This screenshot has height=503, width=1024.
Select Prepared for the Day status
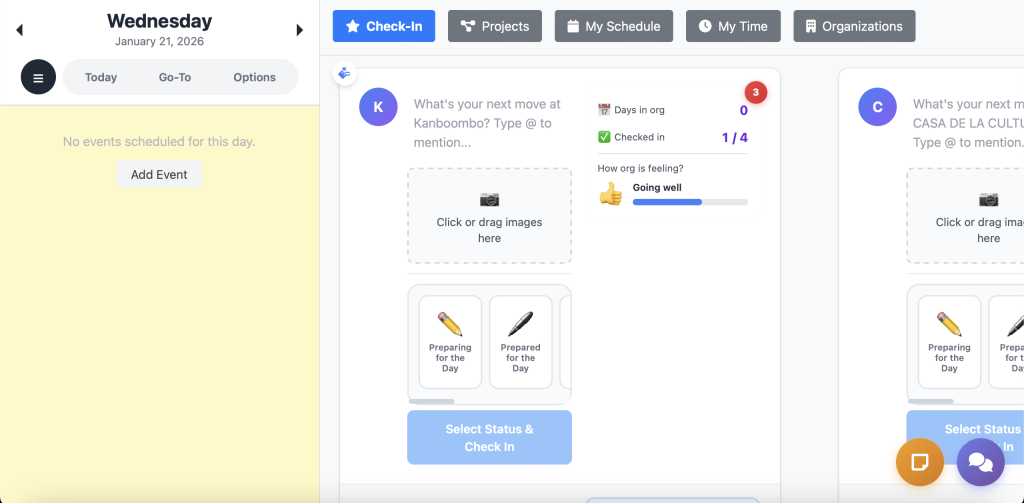pyautogui.click(x=520, y=341)
